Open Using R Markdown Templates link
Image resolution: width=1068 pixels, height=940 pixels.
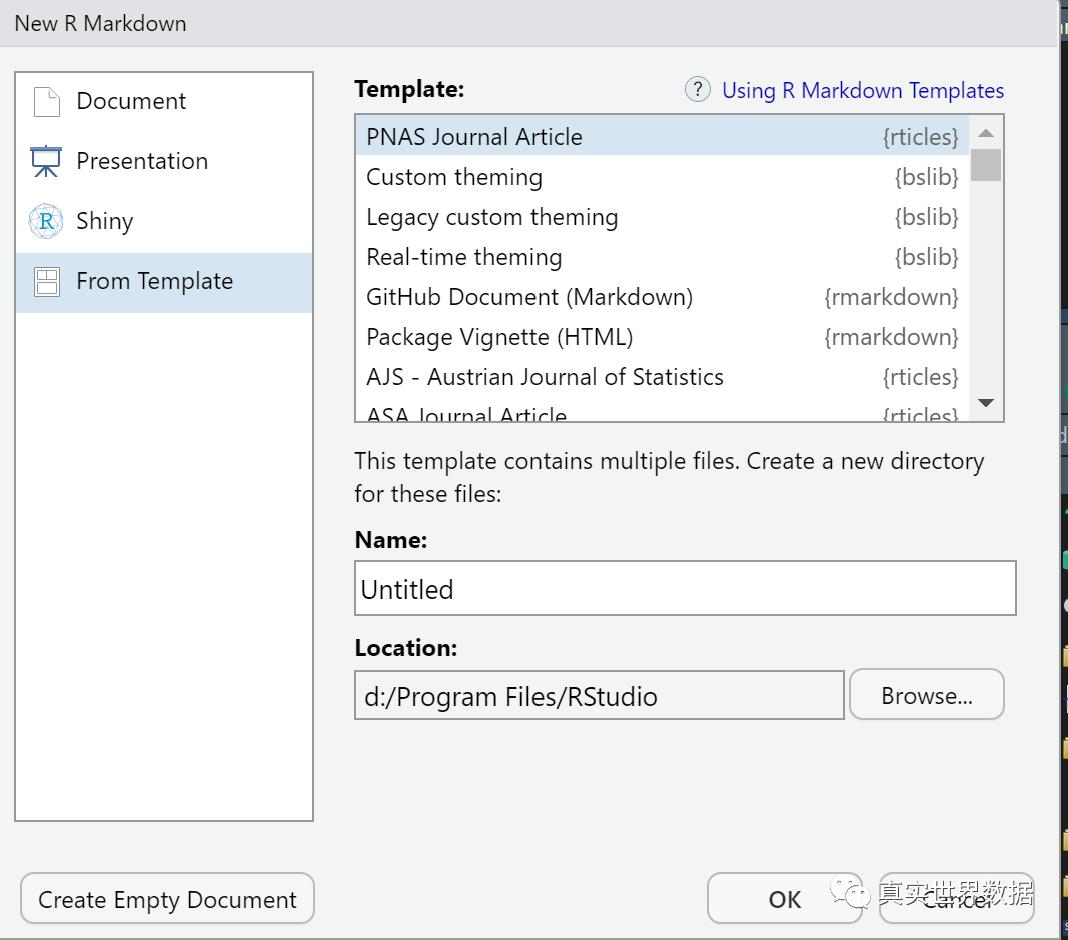click(x=862, y=91)
